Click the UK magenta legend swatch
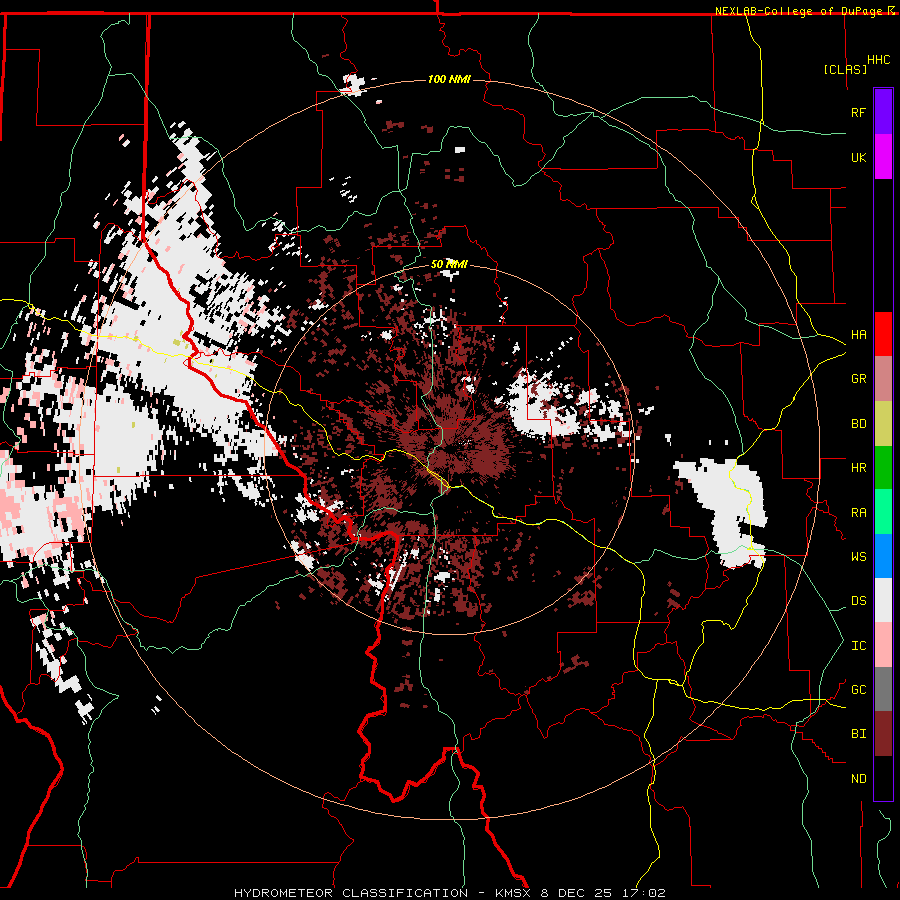The width and height of the screenshot is (900, 900). coord(883,157)
